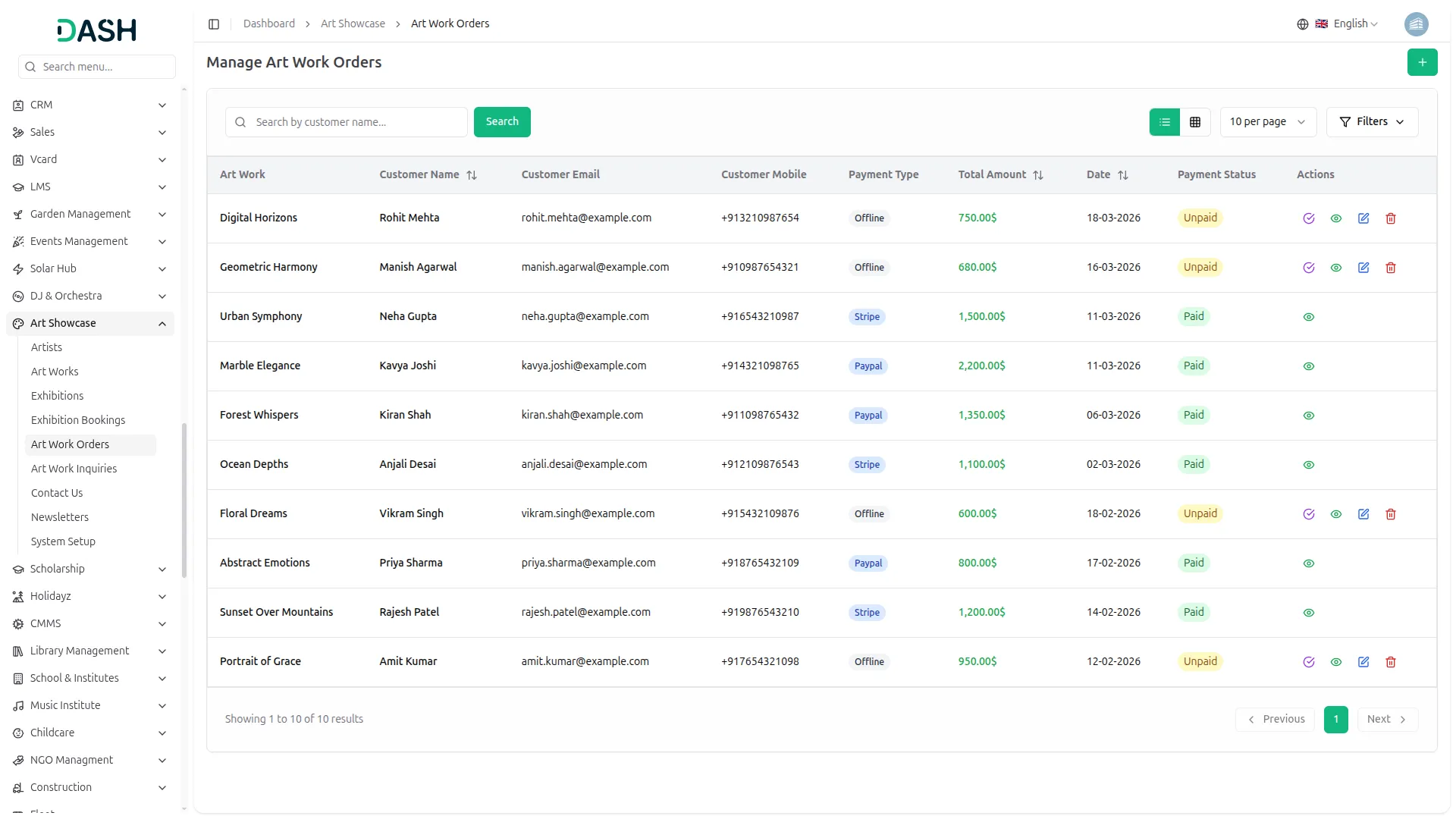The width and height of the screenshot is (1456, 819).
Task: Open the user profile avatar
Action: click(1416, 24)
